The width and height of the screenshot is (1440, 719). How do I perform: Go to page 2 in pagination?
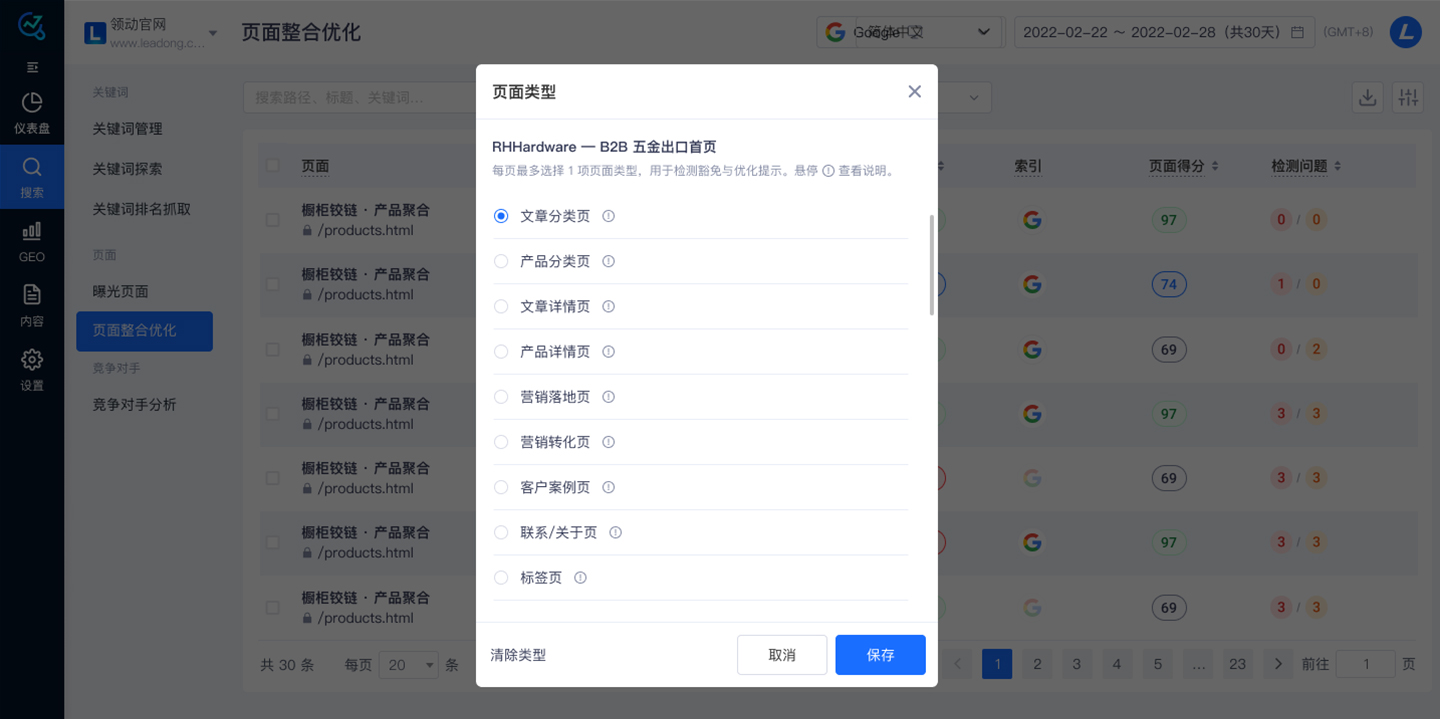1037,664
